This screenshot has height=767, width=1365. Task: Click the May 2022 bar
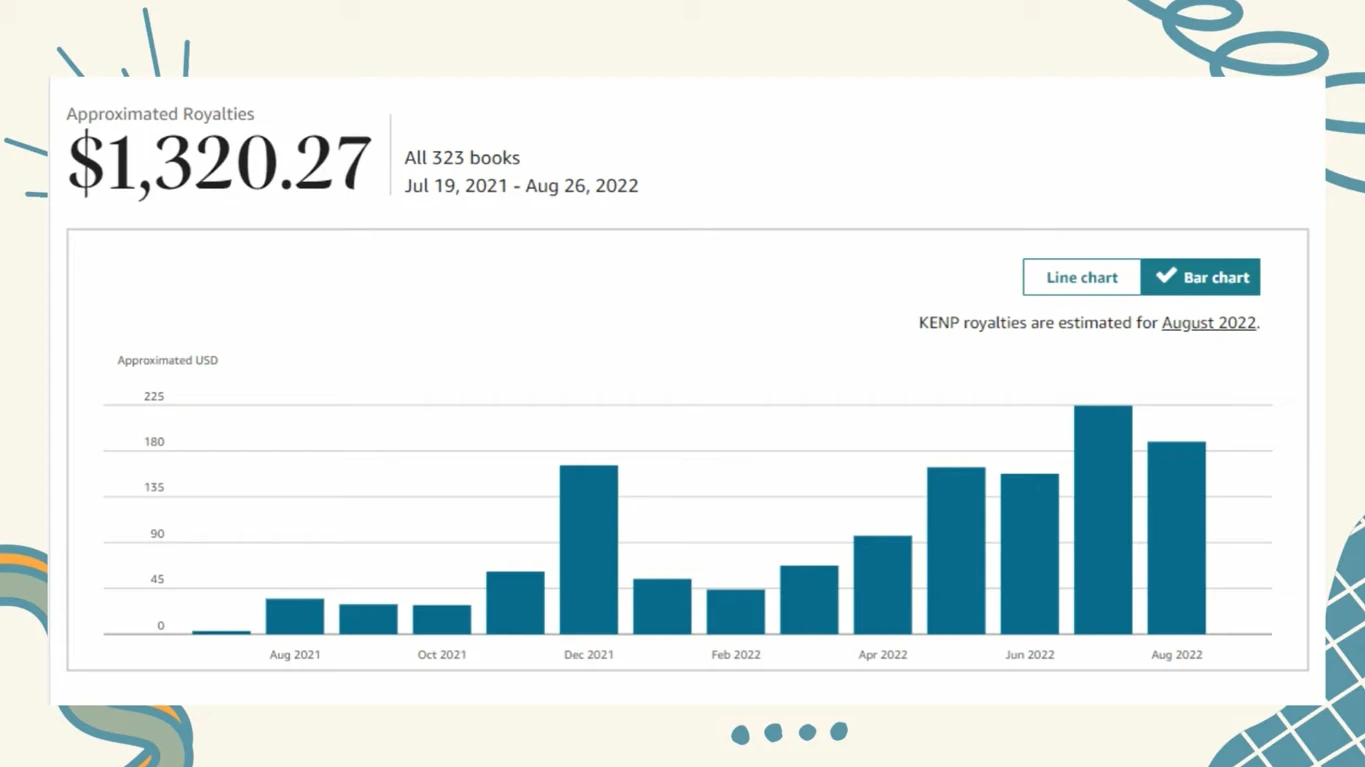[x=956, y=551]
